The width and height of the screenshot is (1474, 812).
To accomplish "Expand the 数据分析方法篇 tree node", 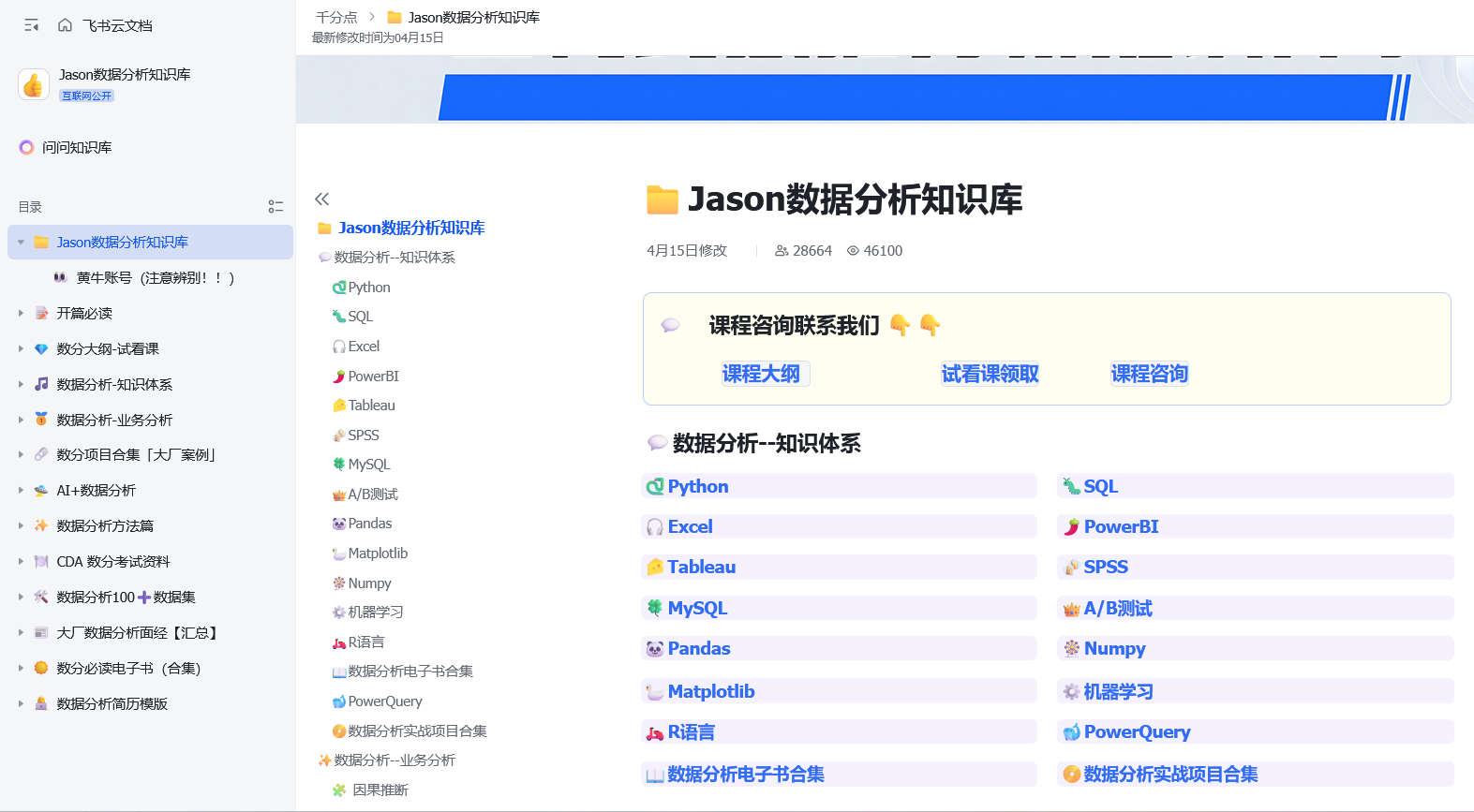I will (x=21, y=525).
